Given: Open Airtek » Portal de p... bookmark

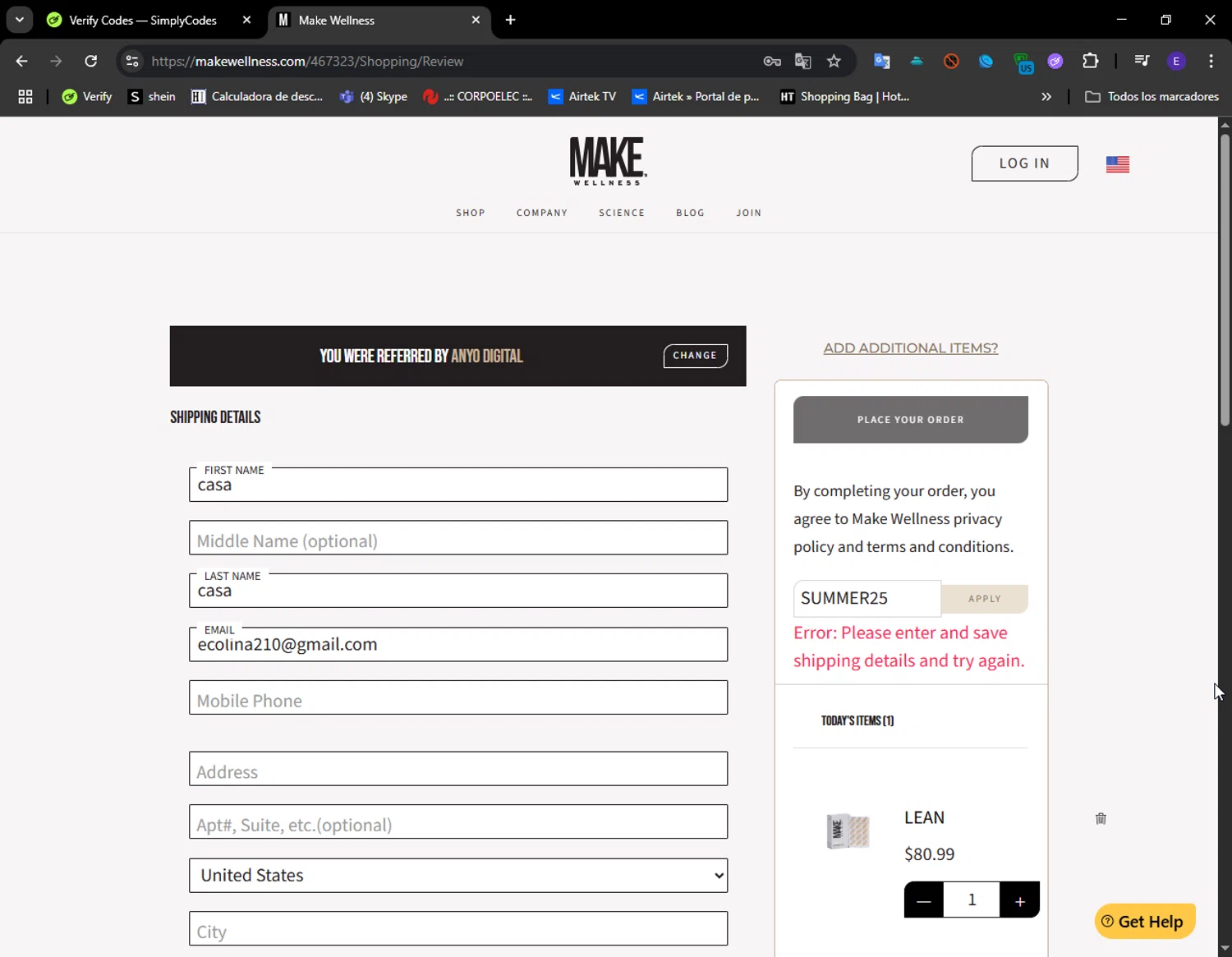Looking at the screenshot, I should tap(696, 96).
